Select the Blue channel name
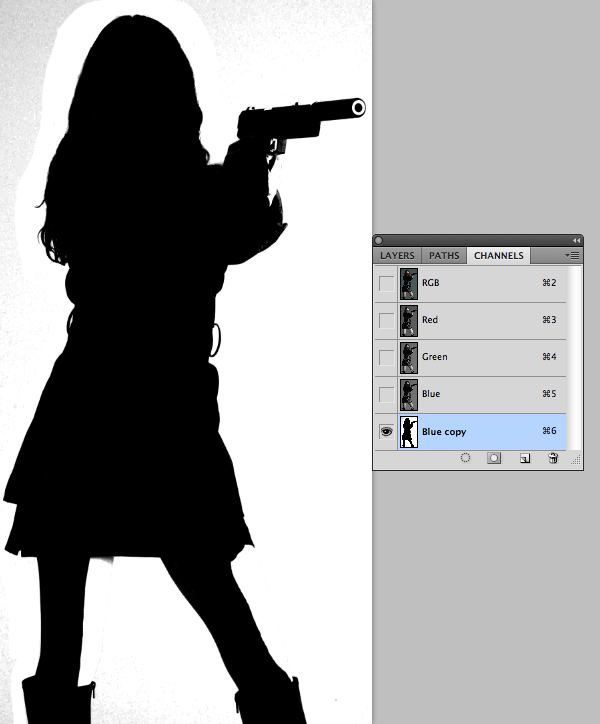Image resolution: width=600 pixels, height=724 pixels. [x=431, y=393]
